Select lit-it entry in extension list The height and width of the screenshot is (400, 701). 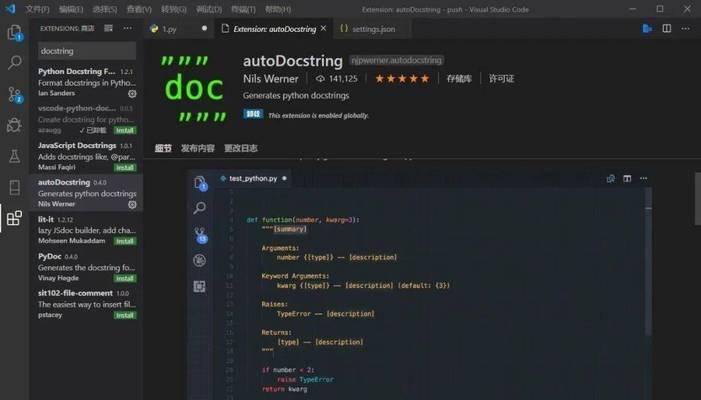(x=86, y=230)
